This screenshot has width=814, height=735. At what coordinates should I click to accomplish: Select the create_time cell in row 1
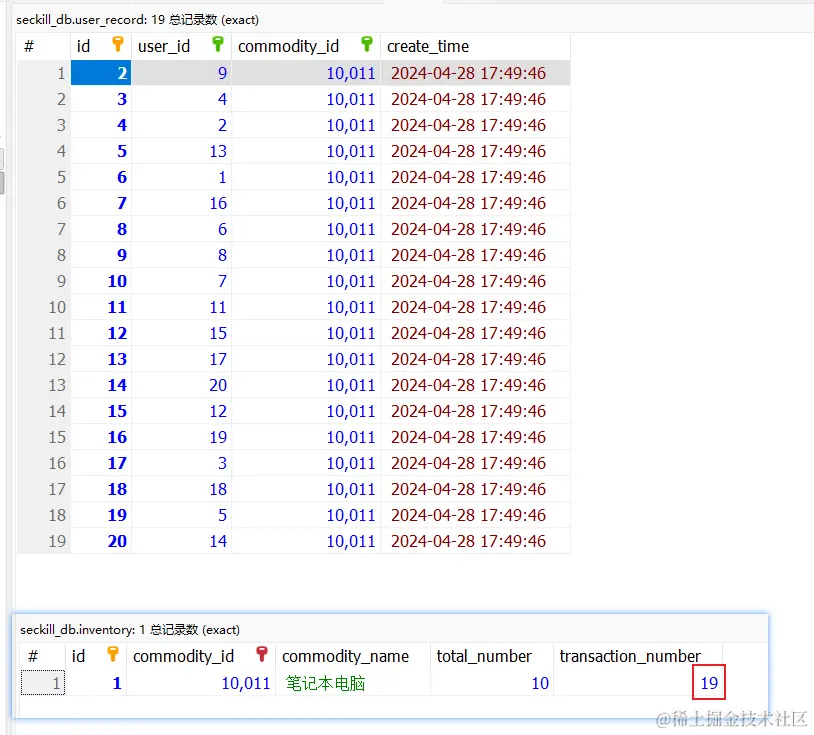click(476, 73)
